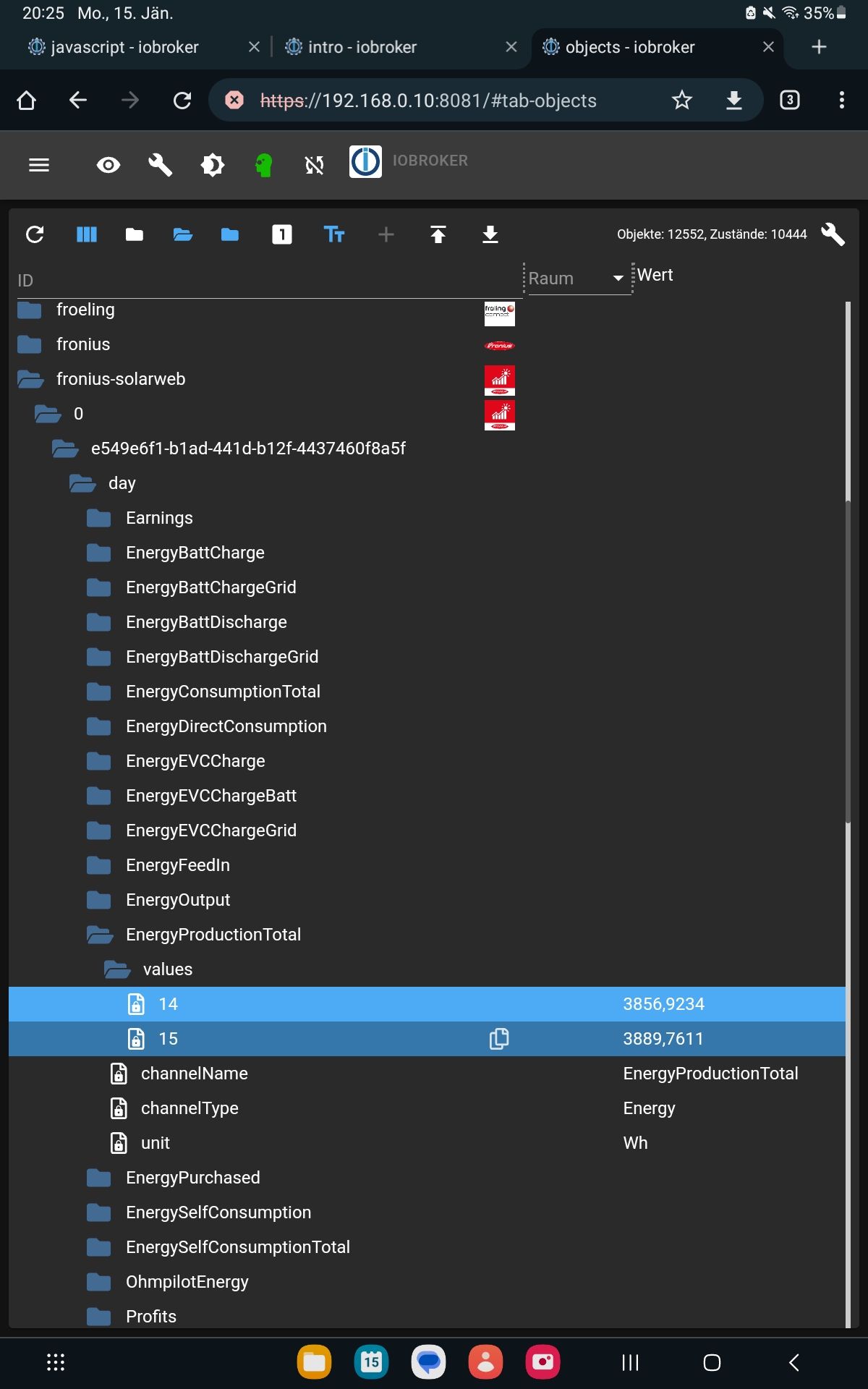This screenshot has height=1389, width=868.
Task: Click the download objects arrow icon
Action: coord(490,234)
